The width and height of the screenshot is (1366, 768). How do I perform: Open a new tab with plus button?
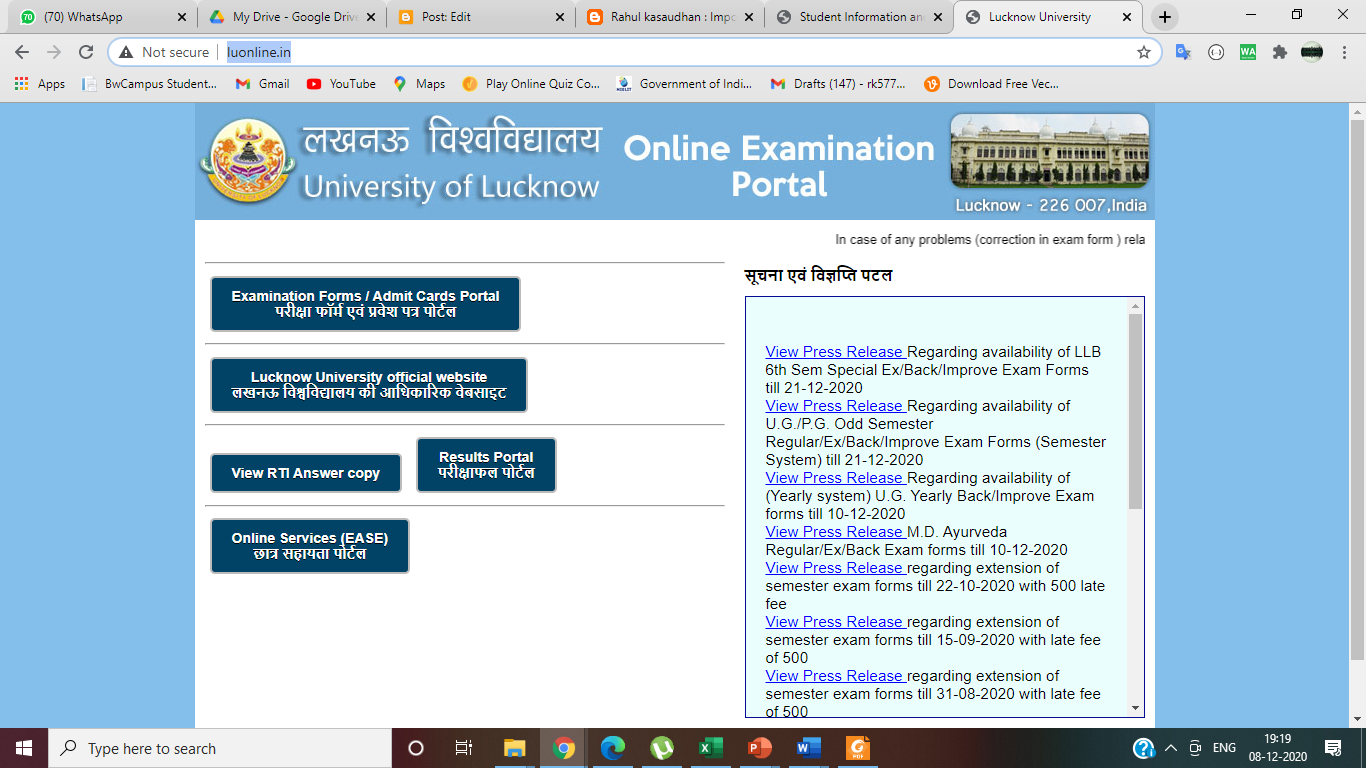(x=1165, y=17)
